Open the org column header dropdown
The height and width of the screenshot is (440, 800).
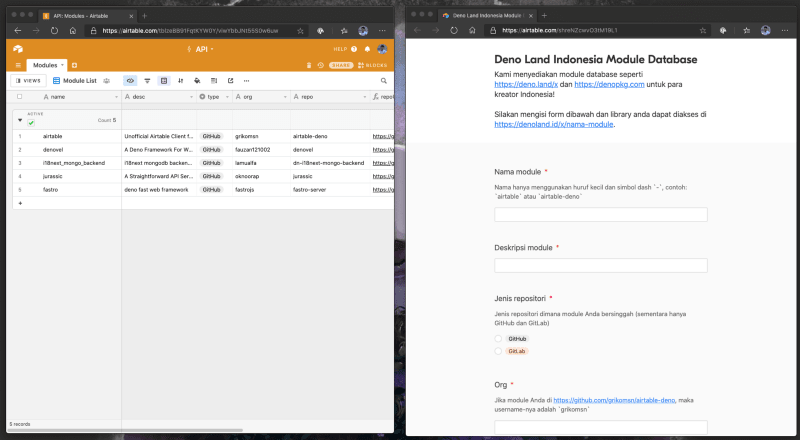click(x=285, y=96)
